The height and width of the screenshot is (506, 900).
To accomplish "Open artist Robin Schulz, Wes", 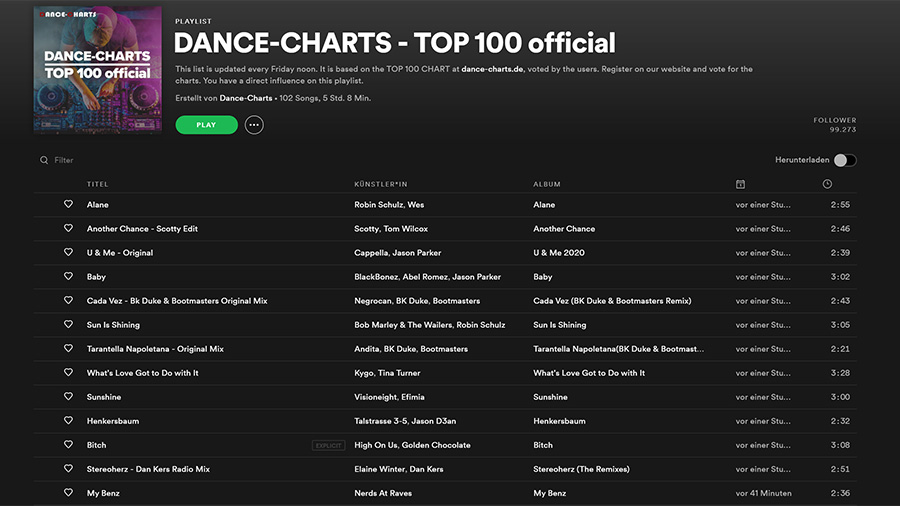I will point(389,205).
